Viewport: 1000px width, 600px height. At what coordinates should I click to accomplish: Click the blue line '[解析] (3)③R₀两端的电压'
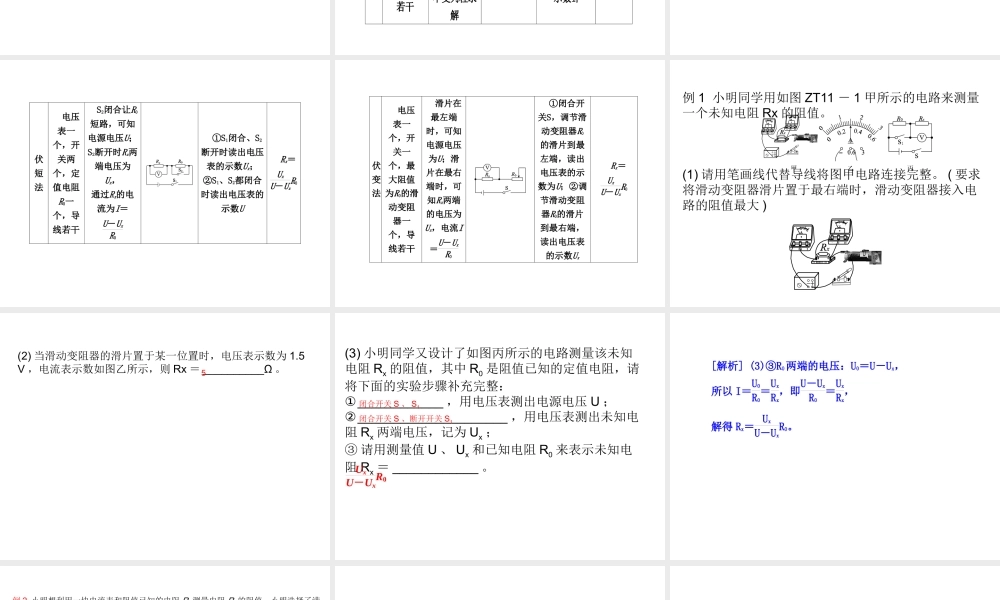(x=805, y=366)
